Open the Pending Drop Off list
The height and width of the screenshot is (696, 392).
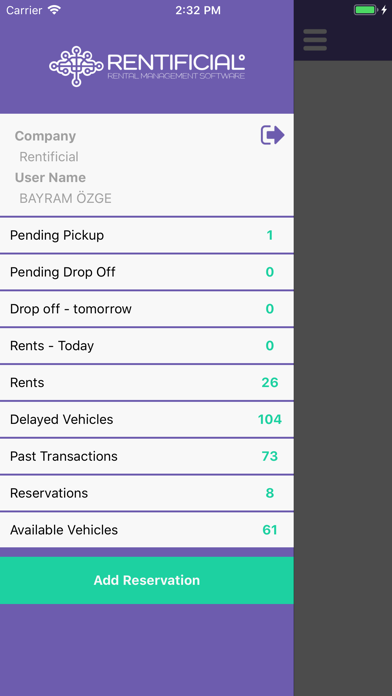147,272
